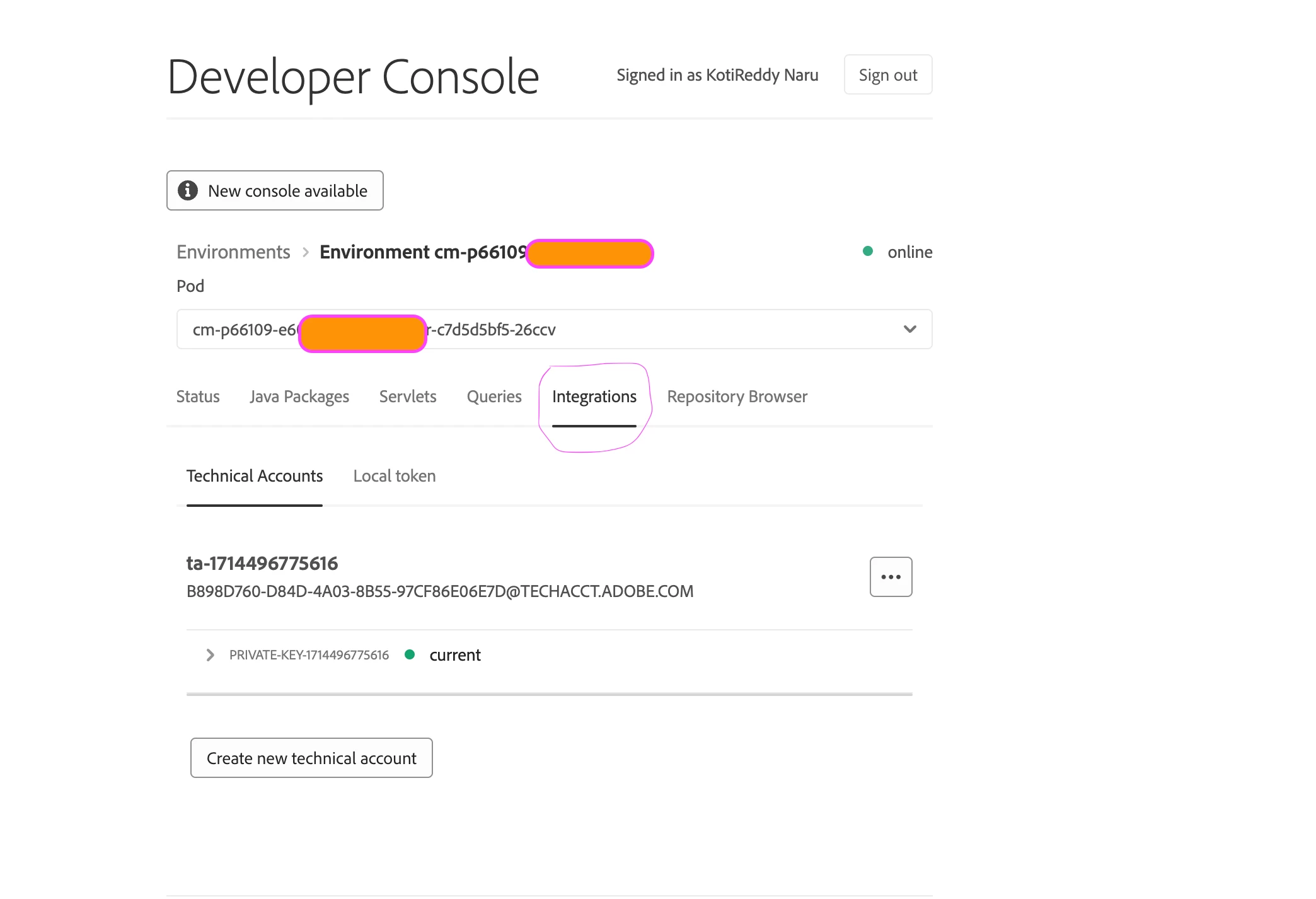Click Create new technical account button

311,758
